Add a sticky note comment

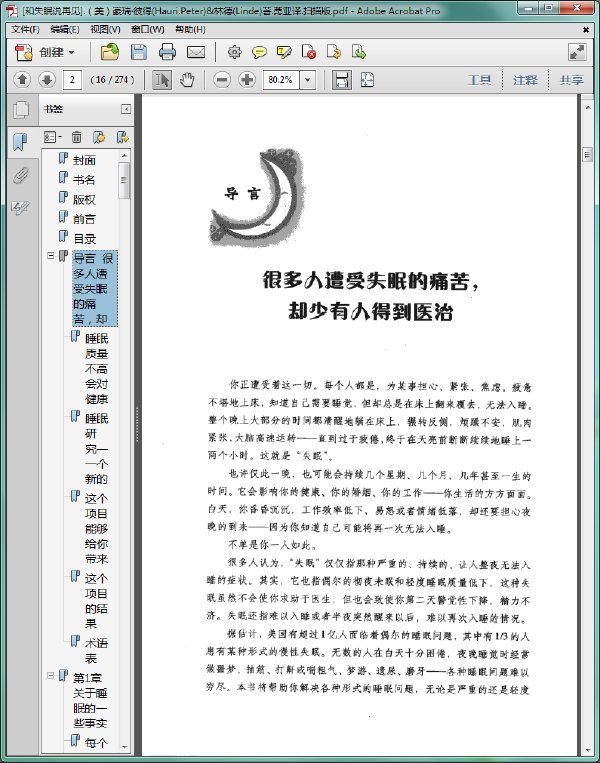pyautogui.click(x=259, y=52)
